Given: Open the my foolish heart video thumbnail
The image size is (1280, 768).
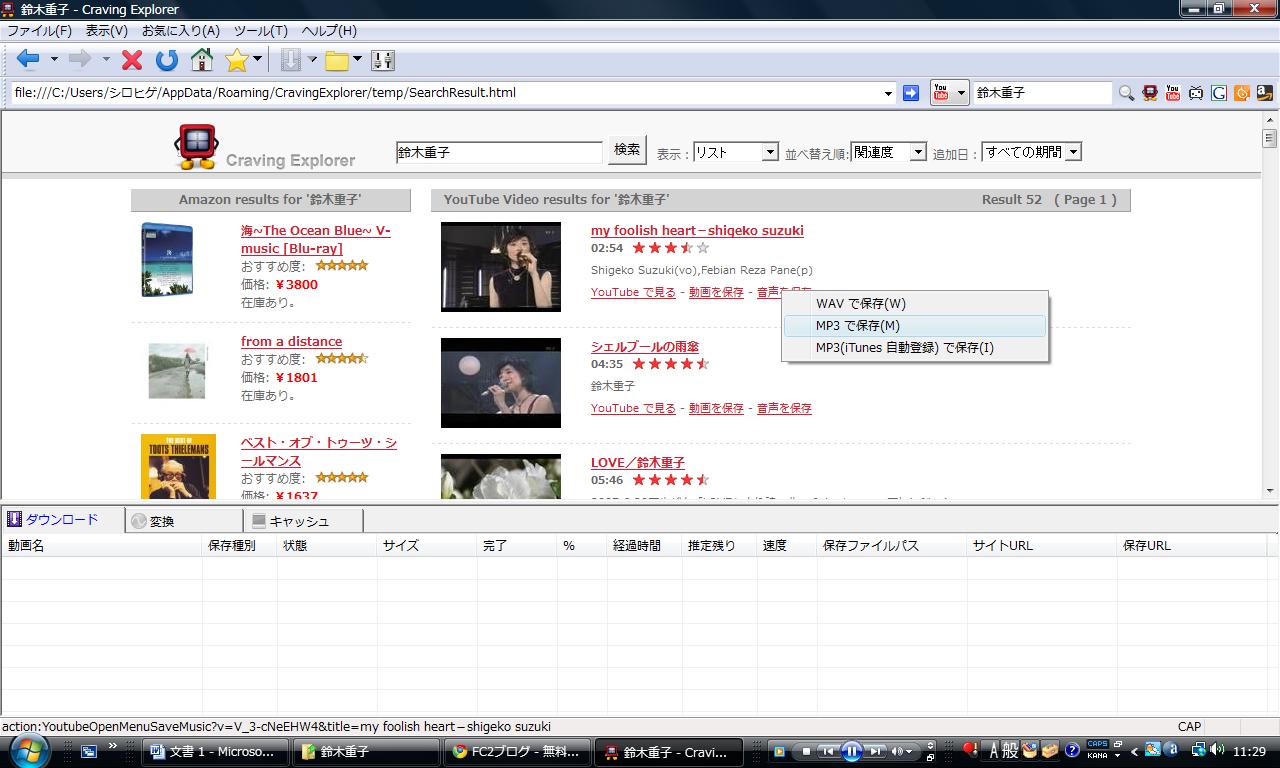Looking at the screenshot, I should tap(501, 267).
